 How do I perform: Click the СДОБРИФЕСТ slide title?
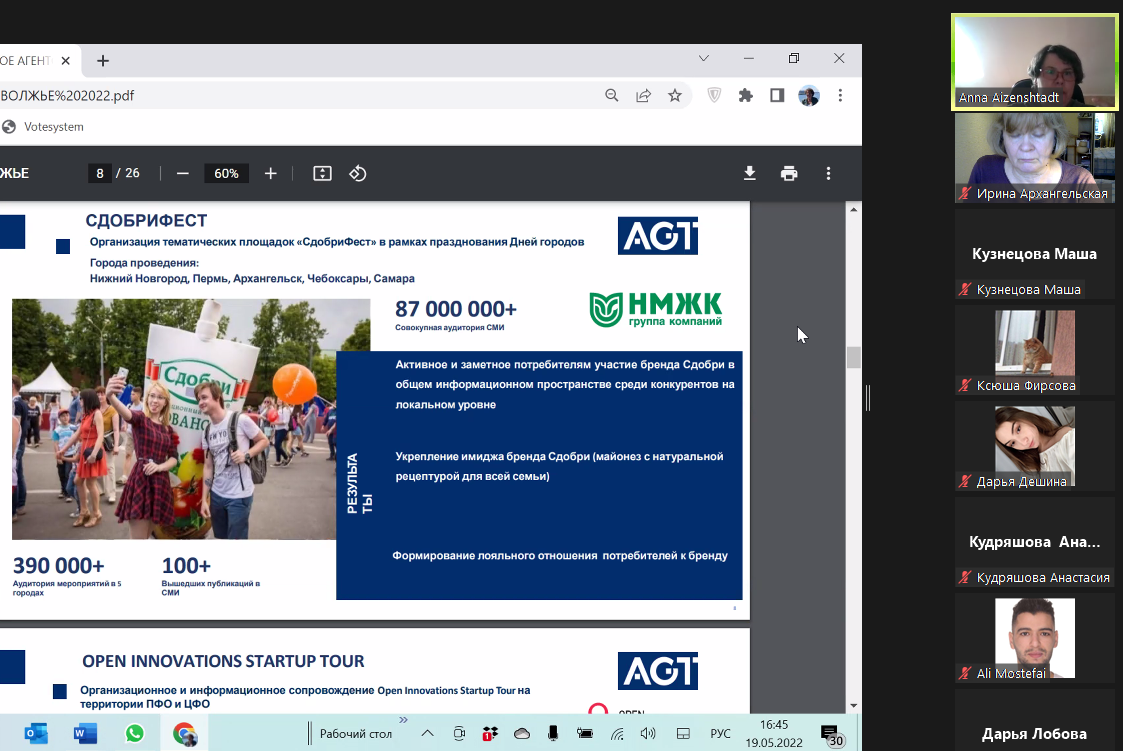tap(146, 221)
